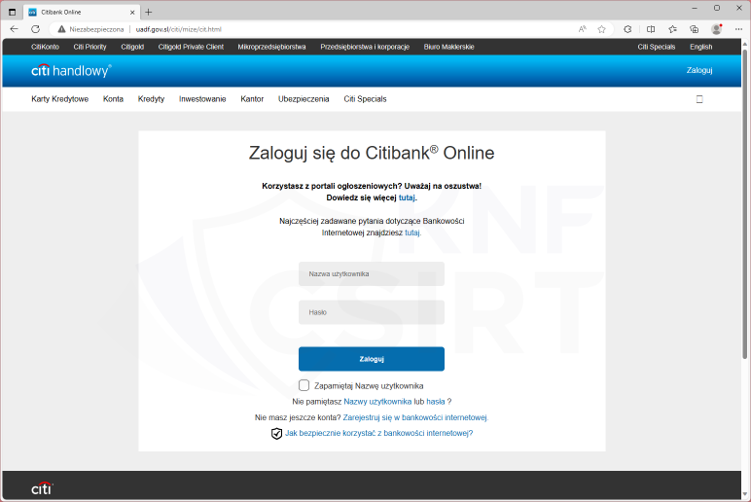Image resolution: width=751 pixels, height=502 pixels.
Task: Switch language via the English link
Action: (701, 47)
